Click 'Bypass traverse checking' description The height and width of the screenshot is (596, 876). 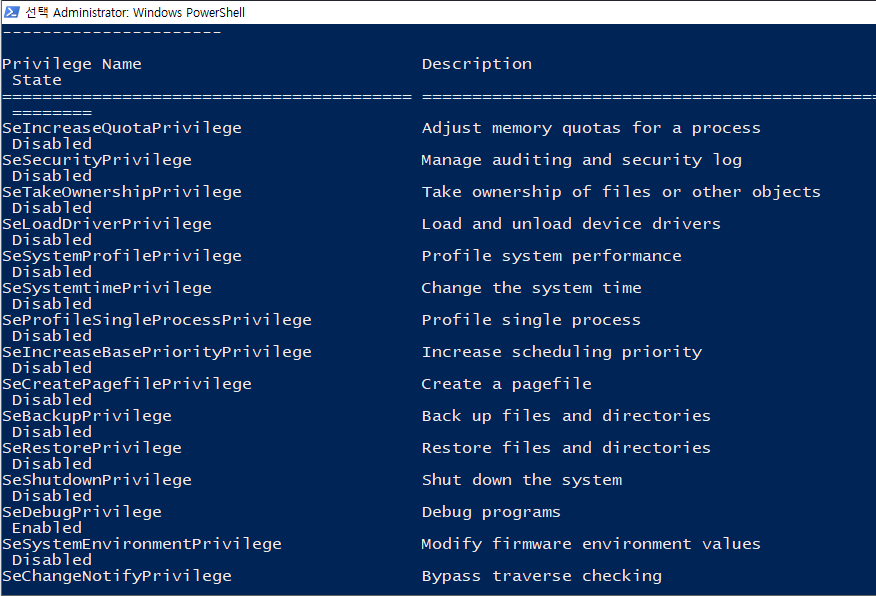coord(541,576)
